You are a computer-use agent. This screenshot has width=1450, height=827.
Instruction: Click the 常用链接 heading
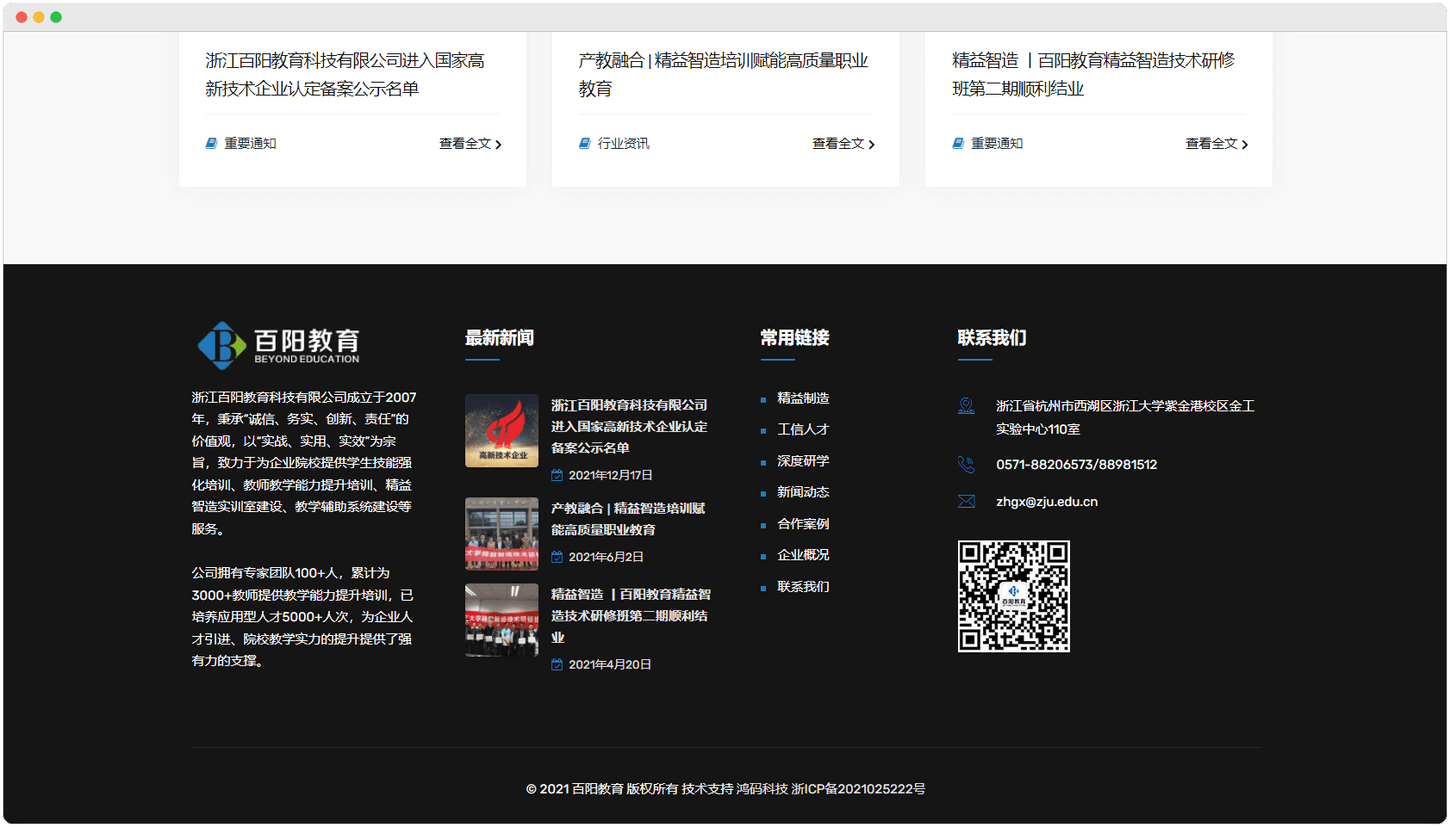[x=795, y=338]
